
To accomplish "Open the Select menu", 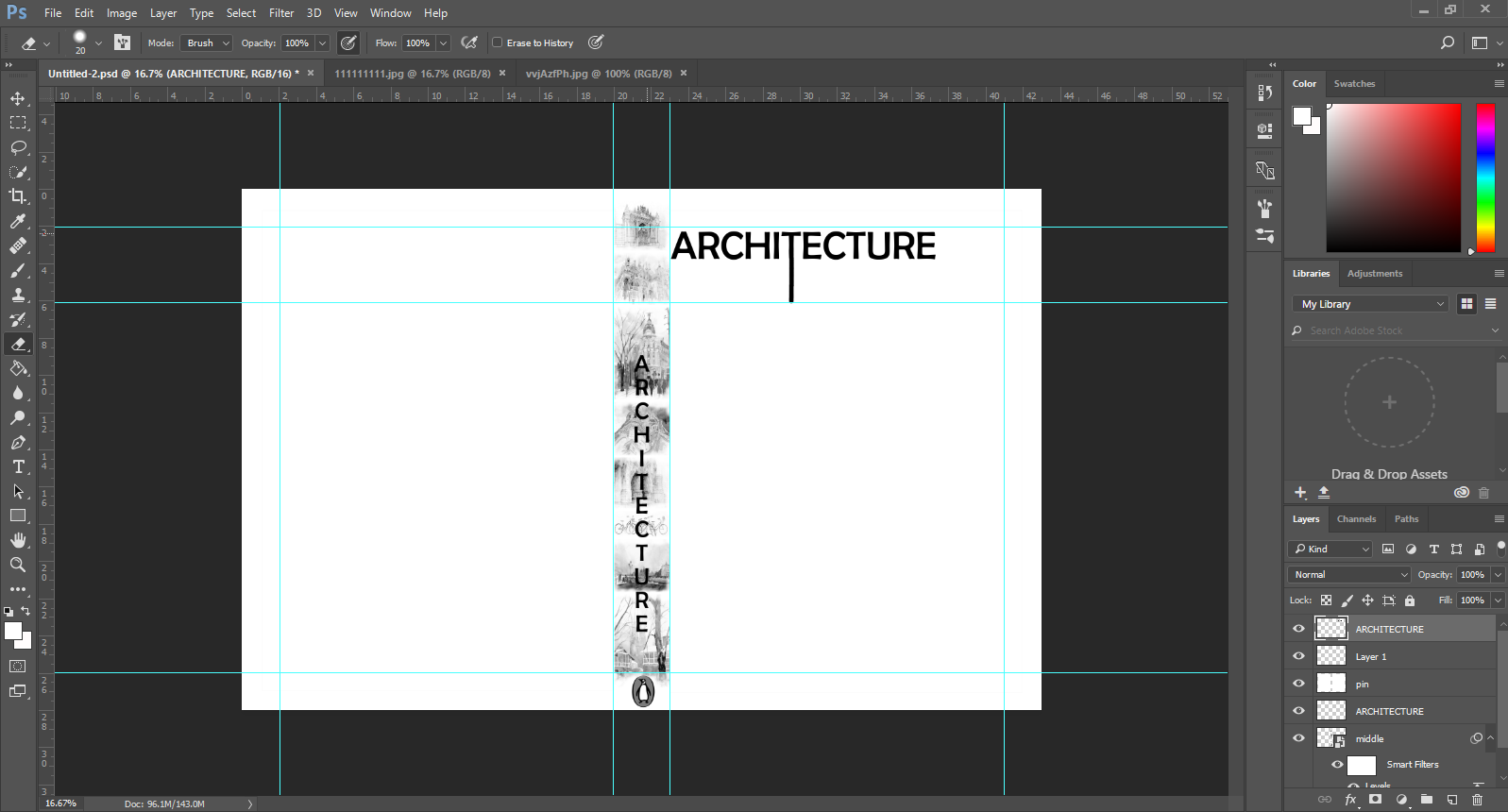I will pos(241,13).
